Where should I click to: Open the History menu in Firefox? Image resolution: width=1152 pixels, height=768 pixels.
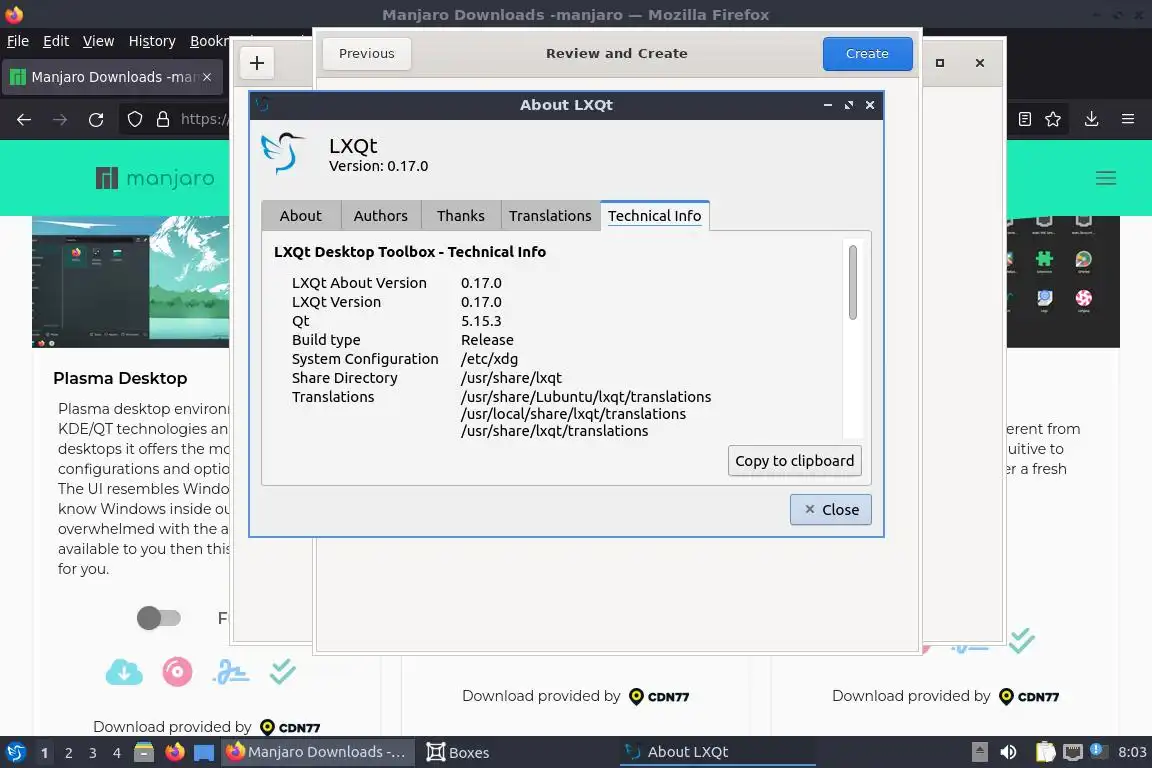coord(152,41)
